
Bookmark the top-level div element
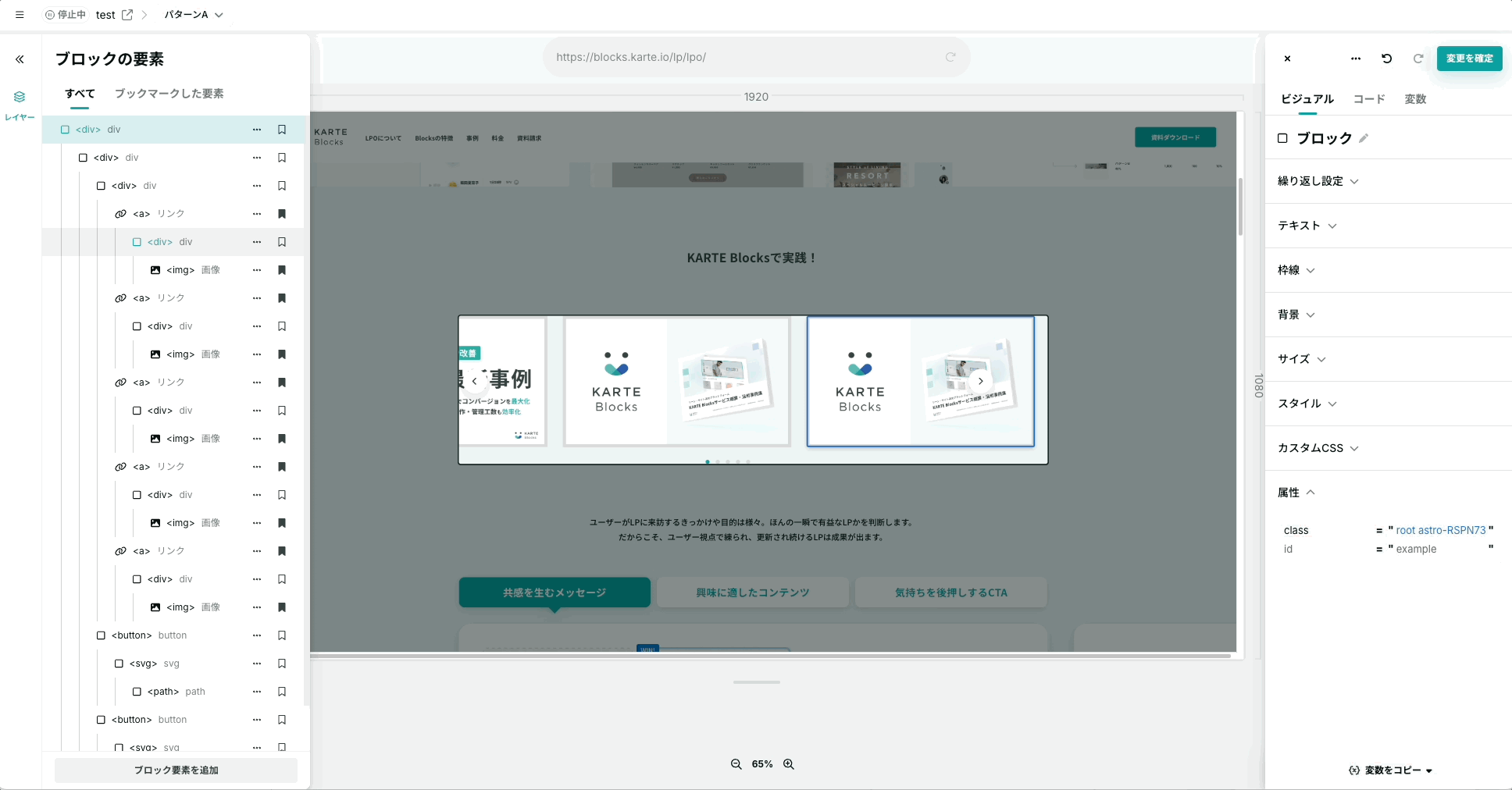tap(282, 130)
